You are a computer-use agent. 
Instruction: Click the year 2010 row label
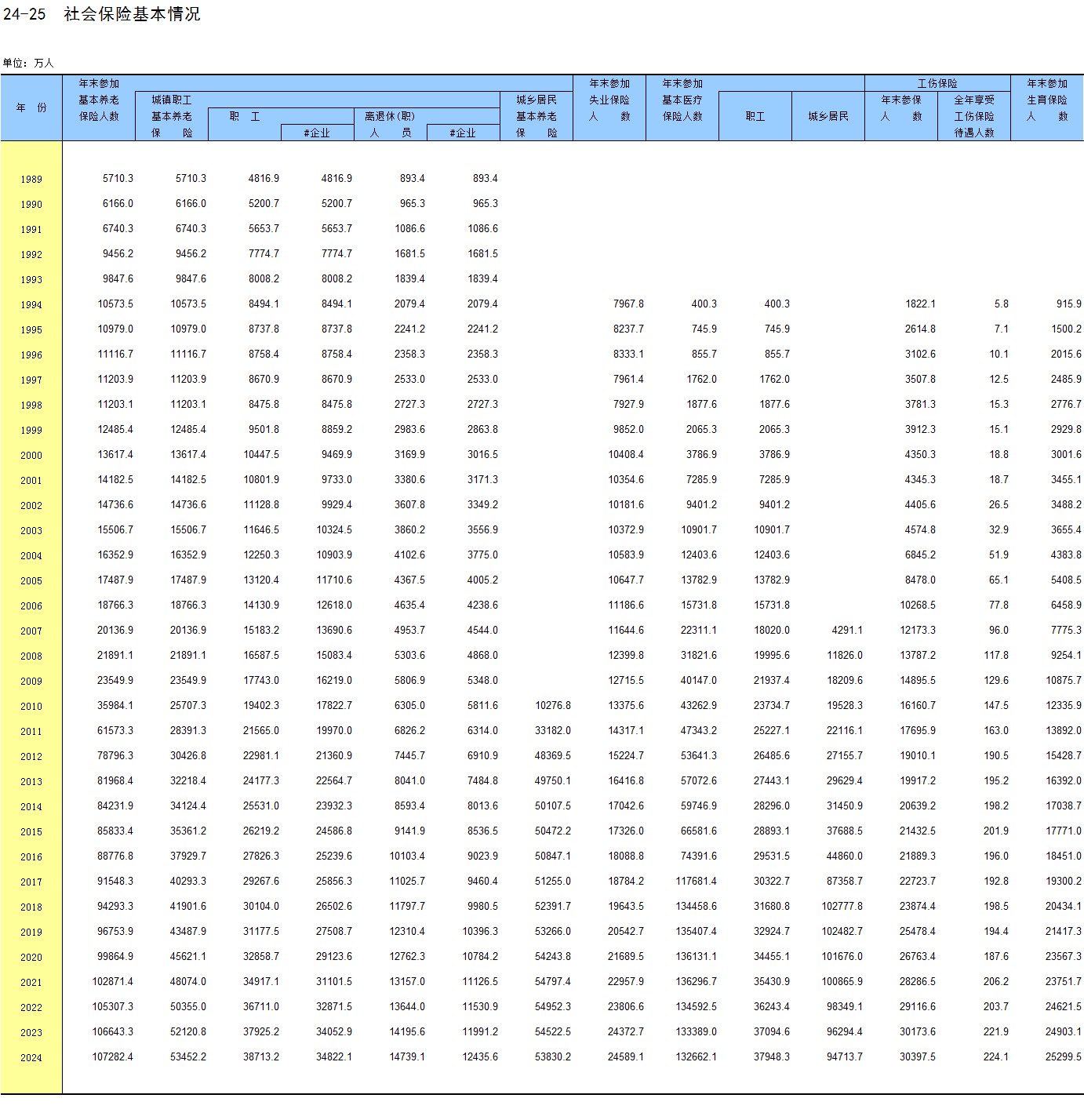coord(31,707)
